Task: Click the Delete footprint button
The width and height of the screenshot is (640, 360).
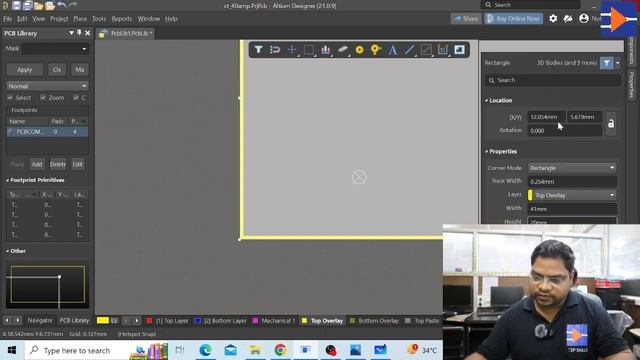Action: 58,164
